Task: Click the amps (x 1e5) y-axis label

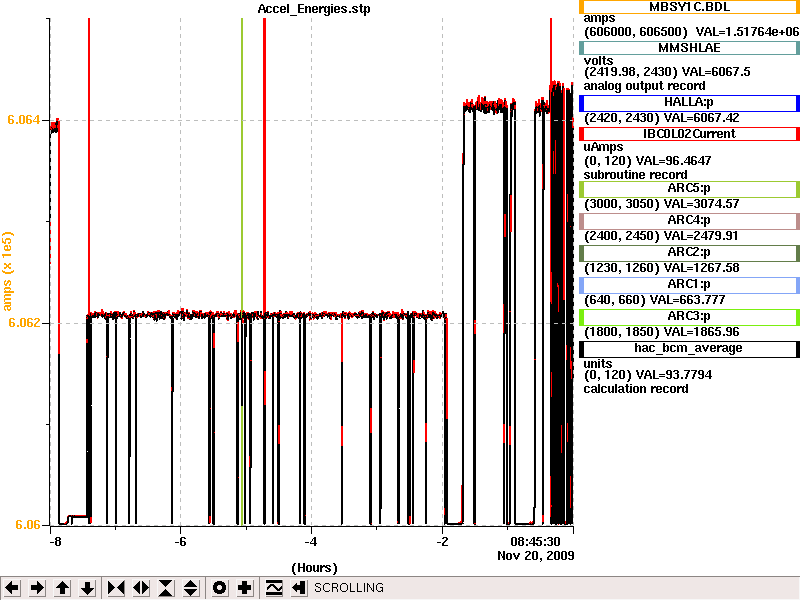Action: (7, 271)
